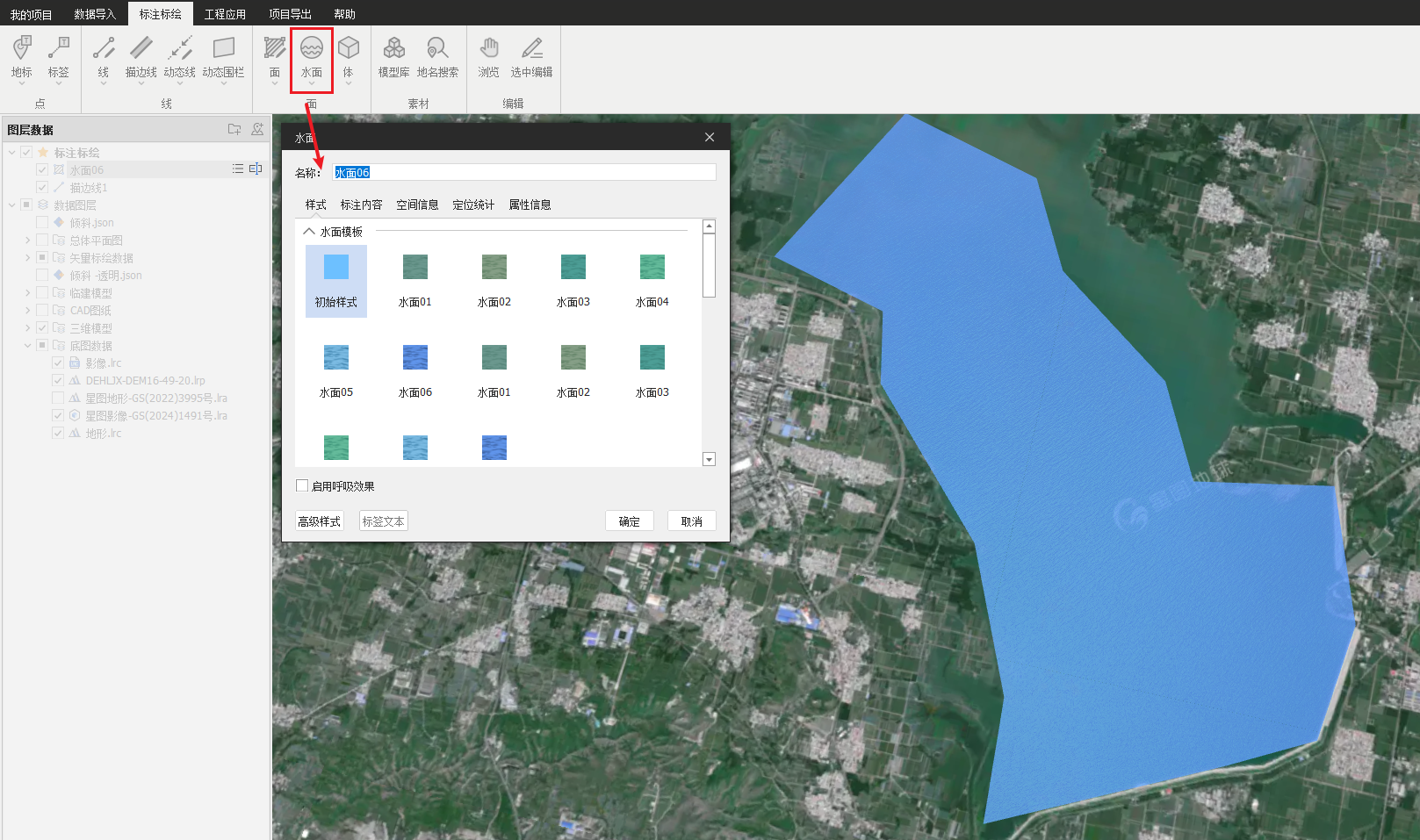Select the 标签 label tool
Viewport: 1420px width, 840px height.
coord(59,56)
